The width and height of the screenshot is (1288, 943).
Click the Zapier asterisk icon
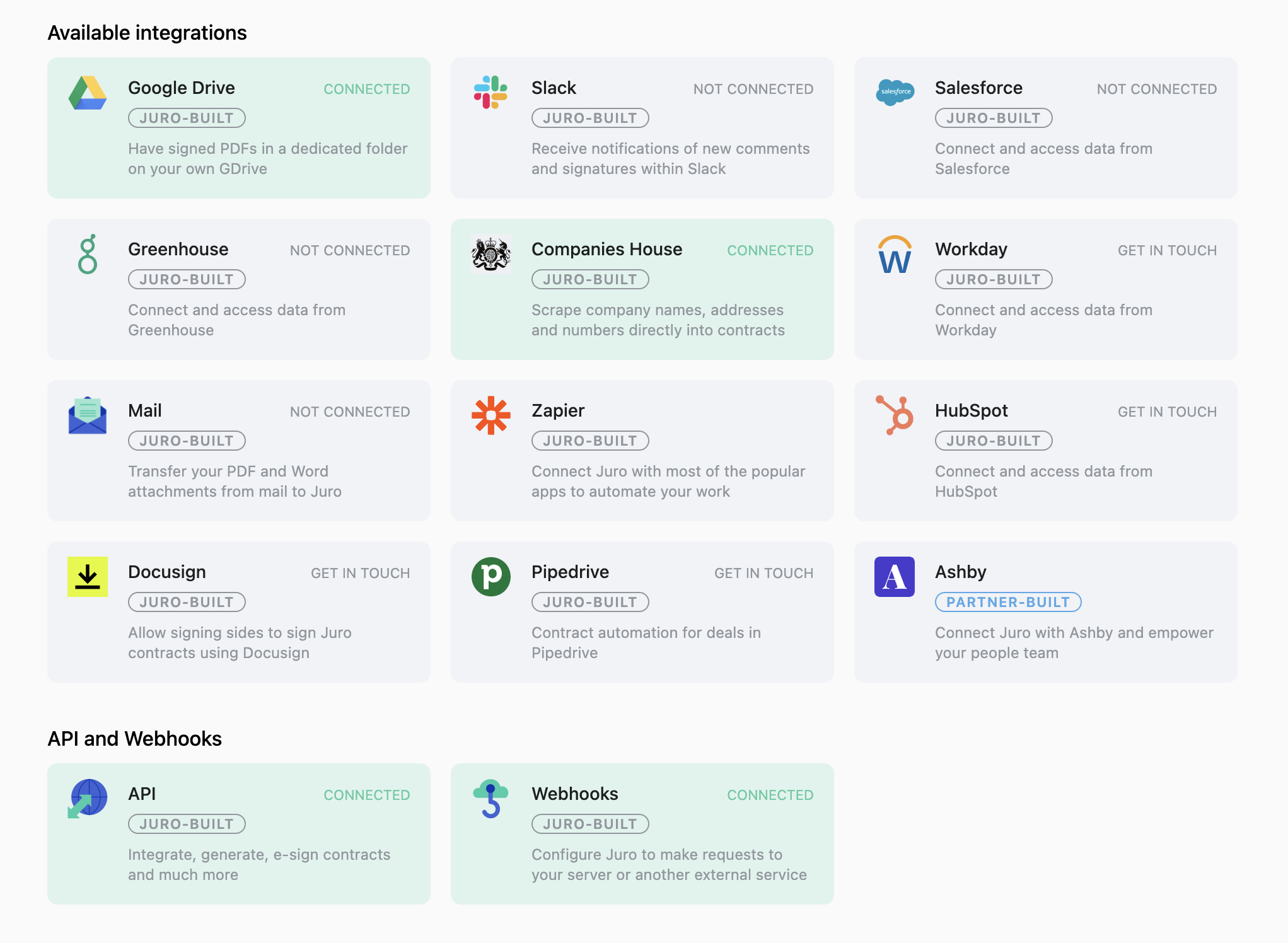click(x=491, y=415)
